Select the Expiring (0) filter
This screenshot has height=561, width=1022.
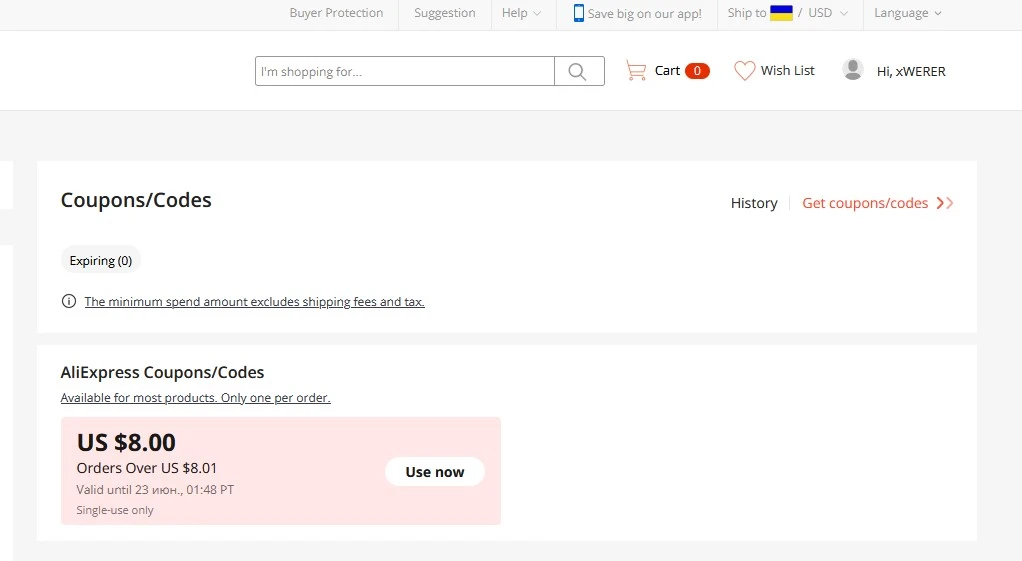[101, 261]
